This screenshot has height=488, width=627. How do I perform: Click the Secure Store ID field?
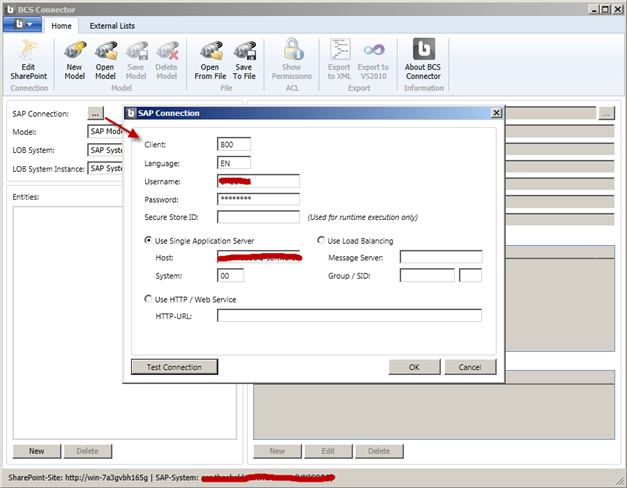click(258, 217)
